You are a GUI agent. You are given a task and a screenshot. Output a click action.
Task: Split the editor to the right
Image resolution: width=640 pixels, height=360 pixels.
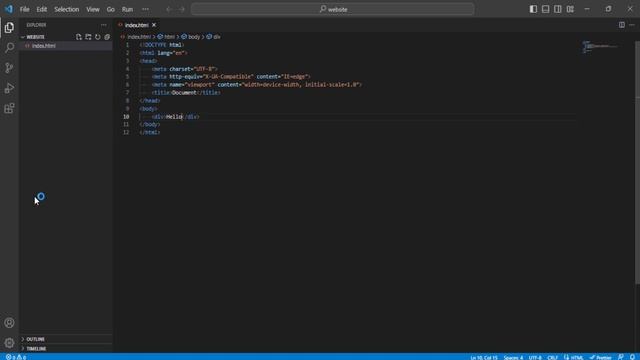[x=622, y=25]
